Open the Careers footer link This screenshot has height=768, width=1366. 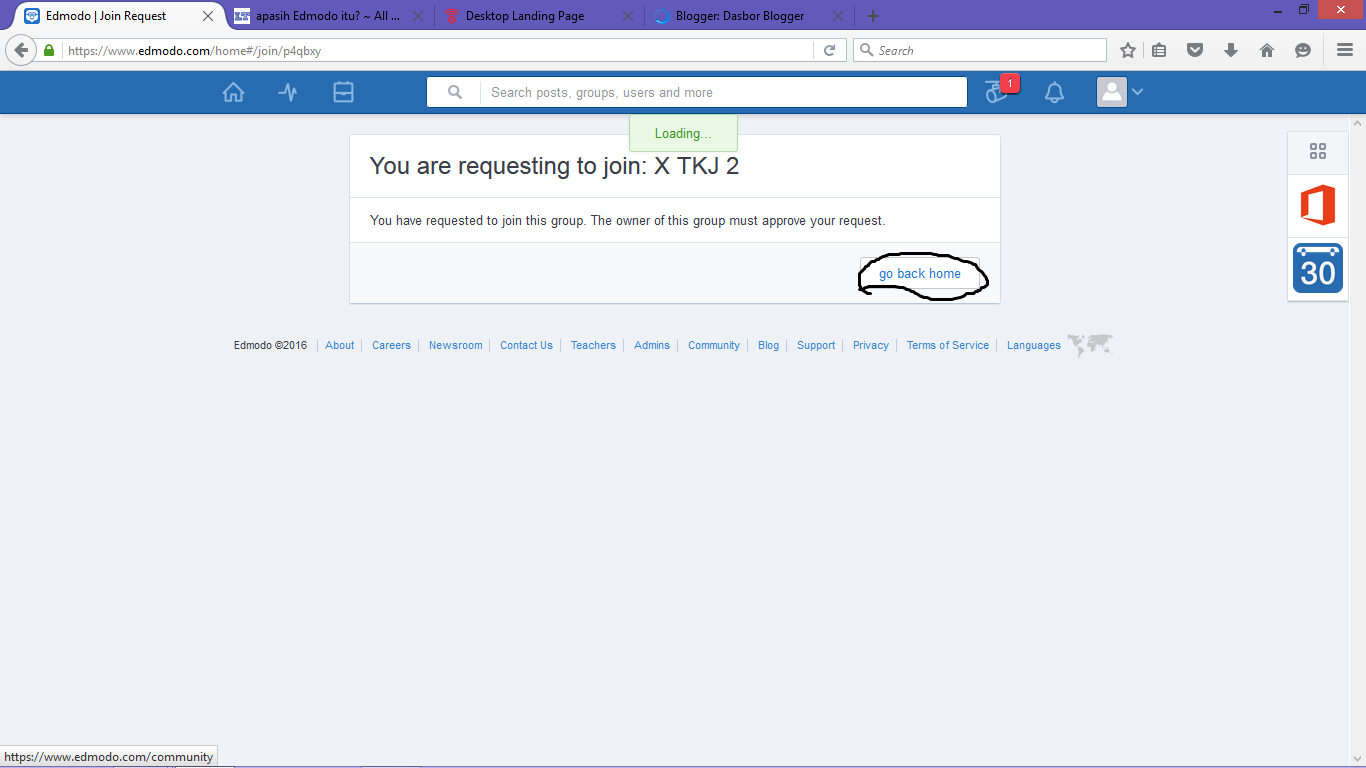(391, 345)
